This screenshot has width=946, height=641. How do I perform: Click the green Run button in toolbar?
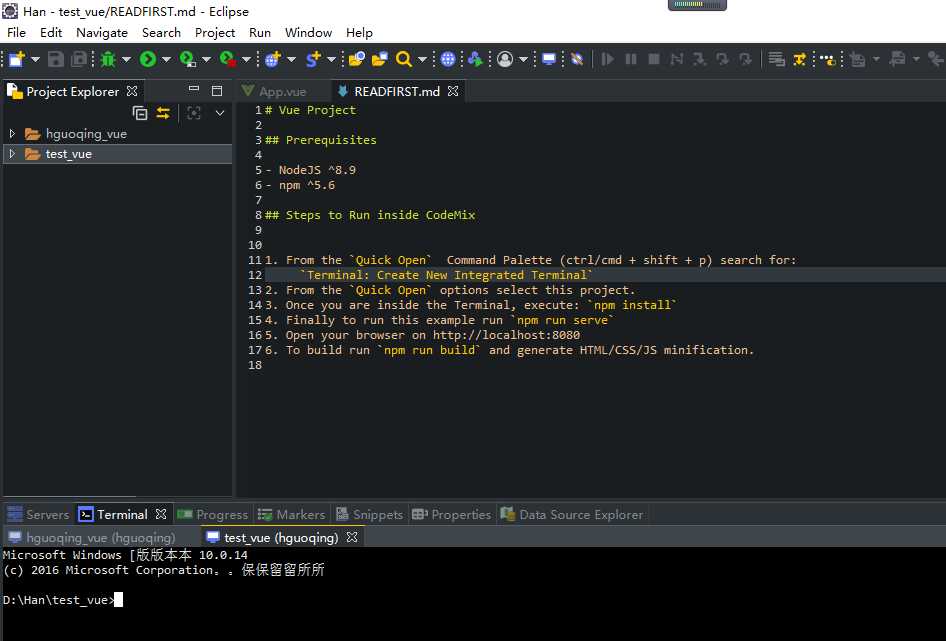tap(148, 59)
